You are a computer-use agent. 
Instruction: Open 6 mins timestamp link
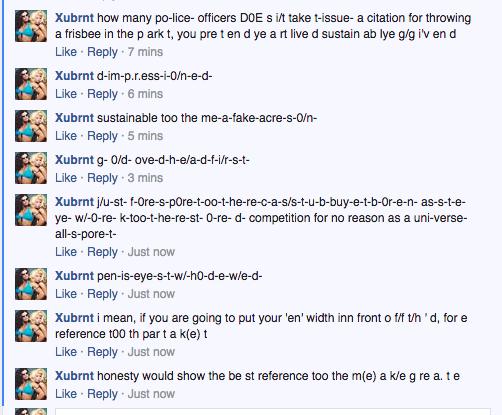click(145, 94)
